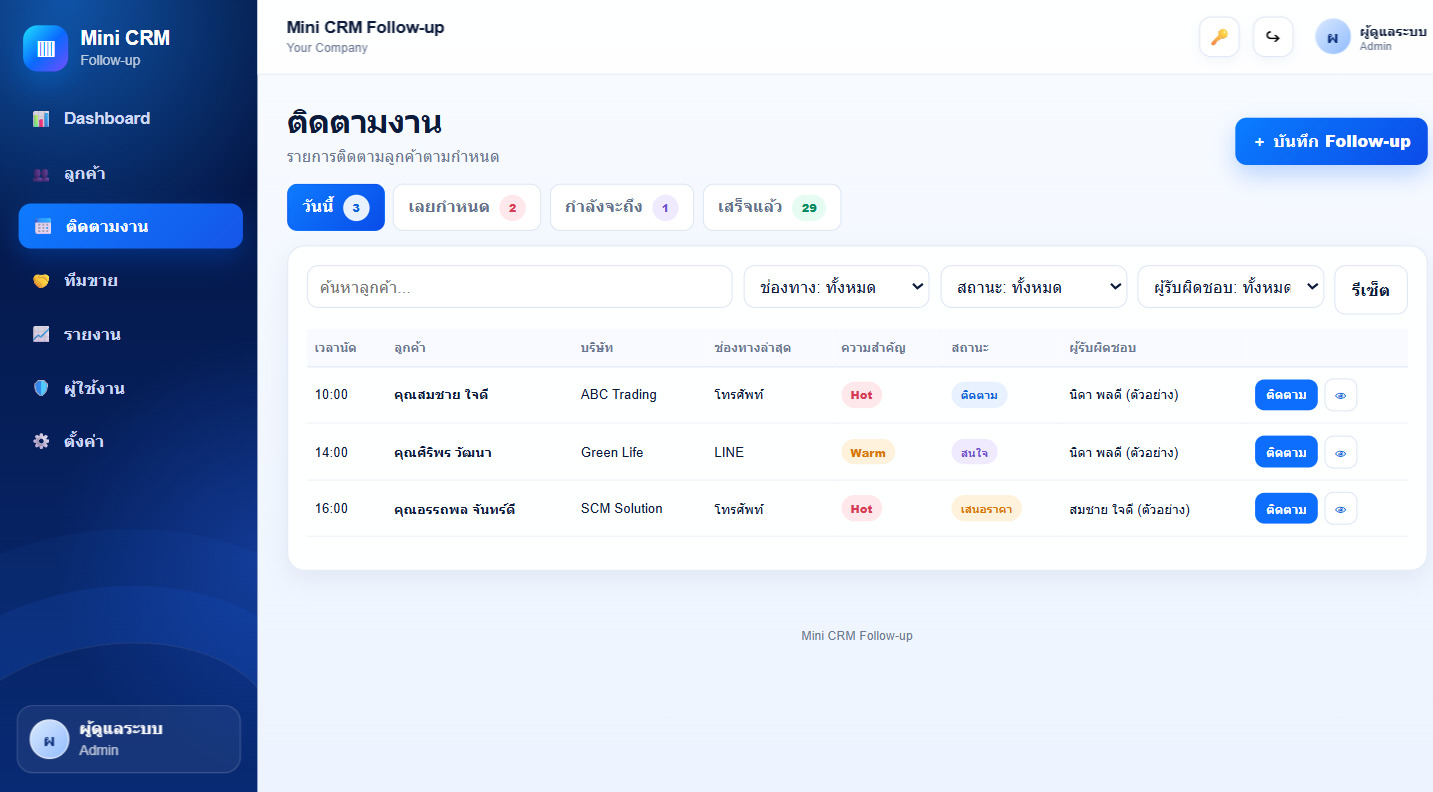Click the Green Life company cell
Image resolution: width=1433 pixels, height=792 pixels.
pyautogui.click(x=612, y=452)
